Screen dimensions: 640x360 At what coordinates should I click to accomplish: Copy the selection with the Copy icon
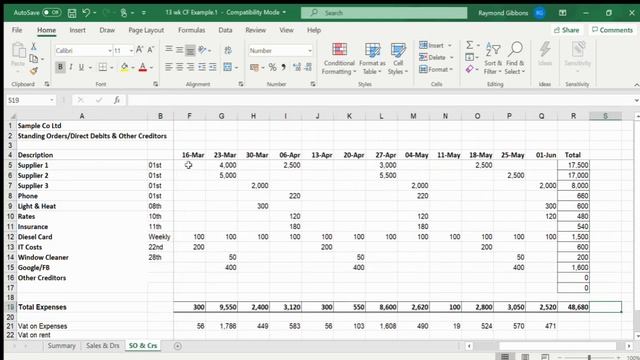coord(34,59)
